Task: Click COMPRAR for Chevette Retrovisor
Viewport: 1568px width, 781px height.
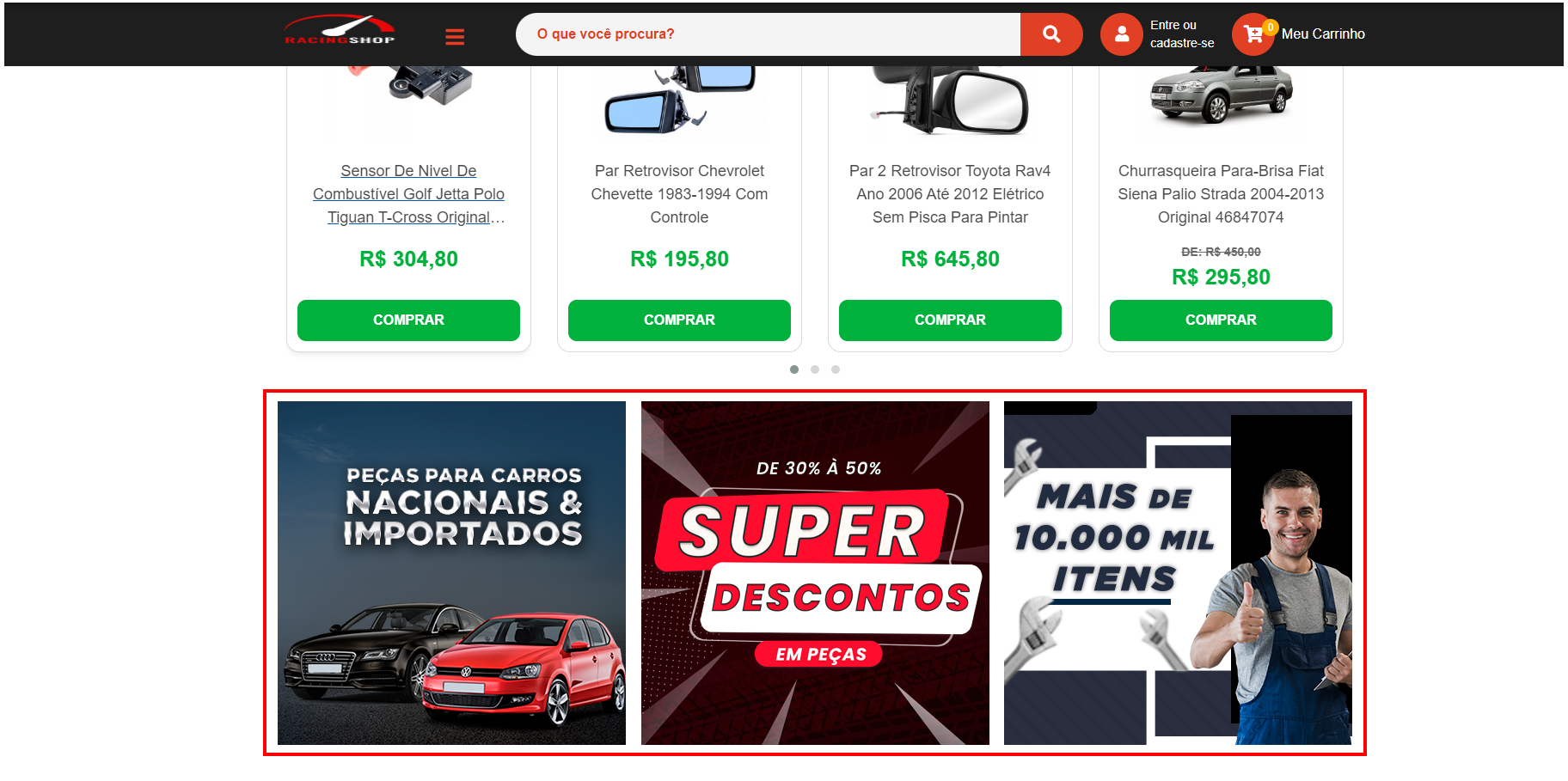Action: [x=679, y=320]
